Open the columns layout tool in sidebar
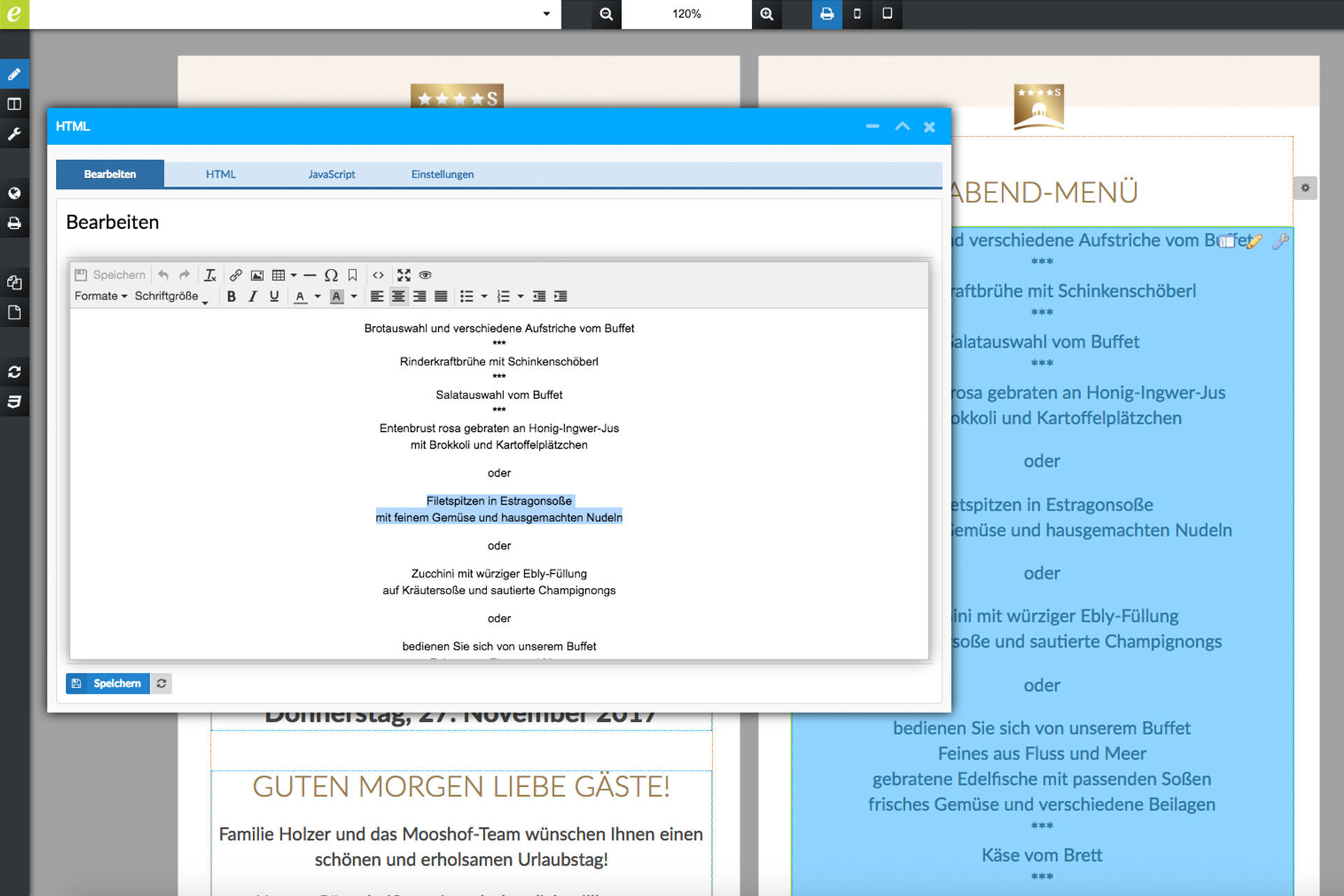This screenshot has height=896, width=1344. tap(14, 104)
